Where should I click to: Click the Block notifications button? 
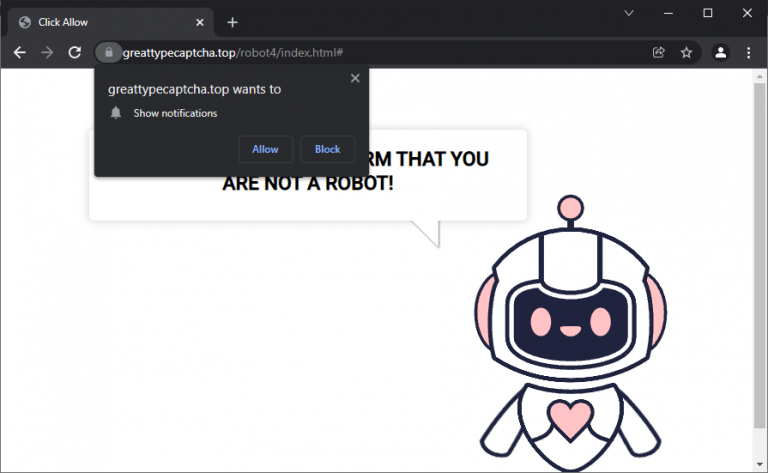coord(327,149)
